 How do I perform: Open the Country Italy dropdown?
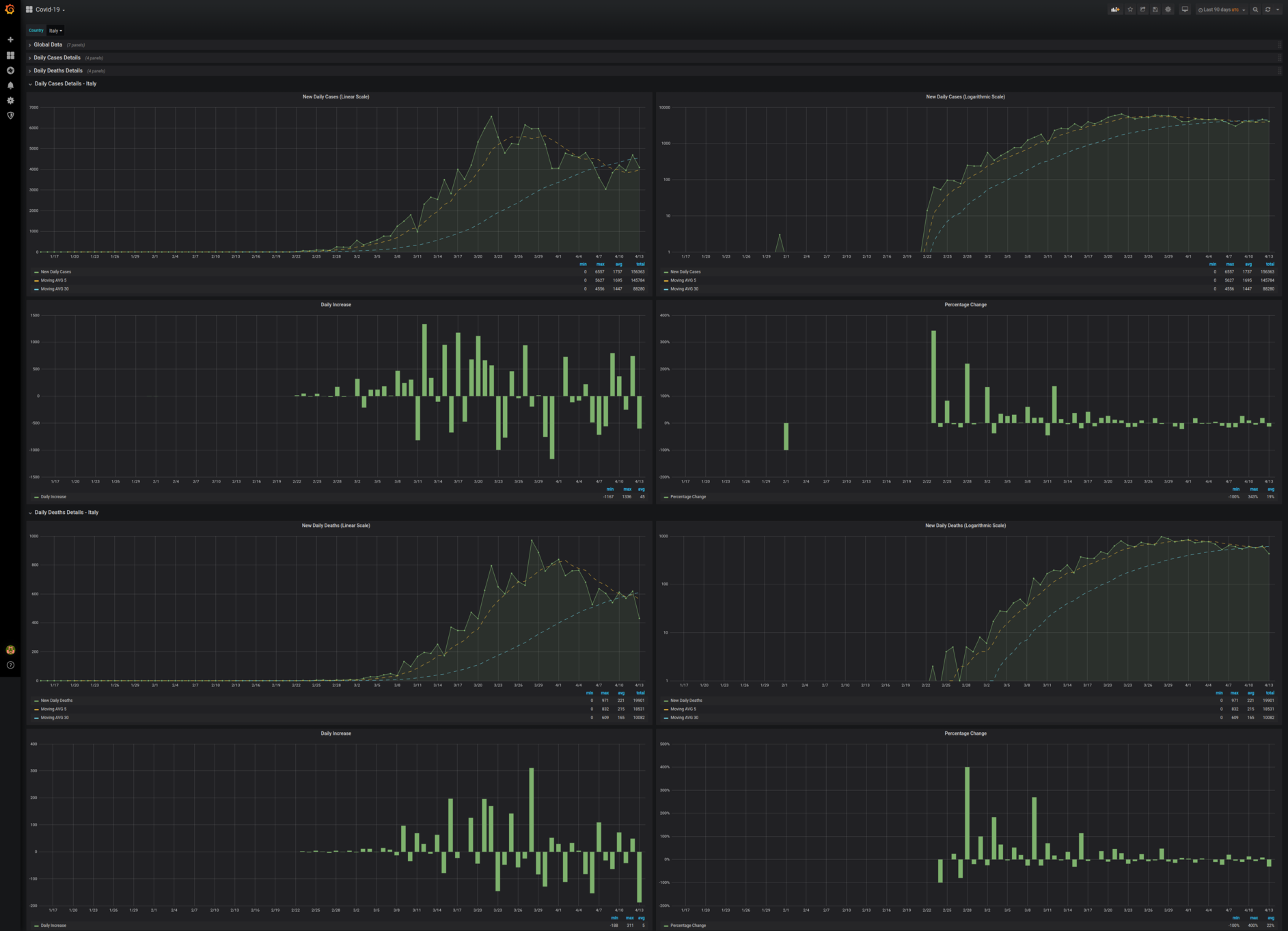pos(55,31)
